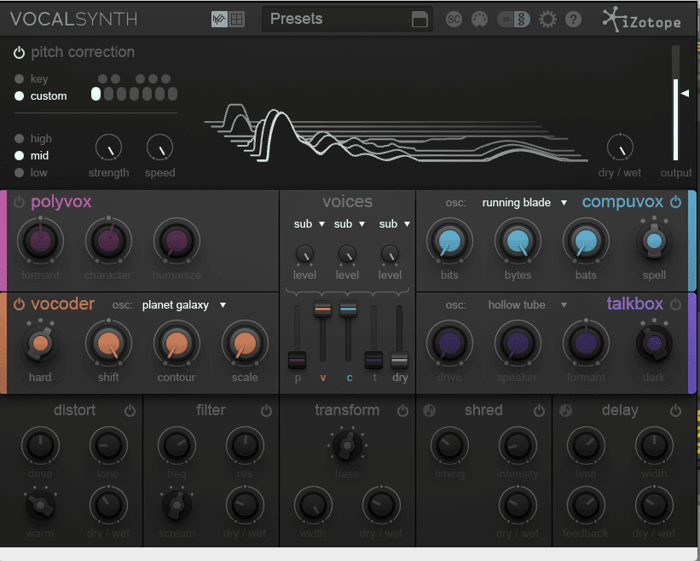Click the polyvox formant knob
The width and height of the screenshot is (700, 561).
(x=40, y=241)
